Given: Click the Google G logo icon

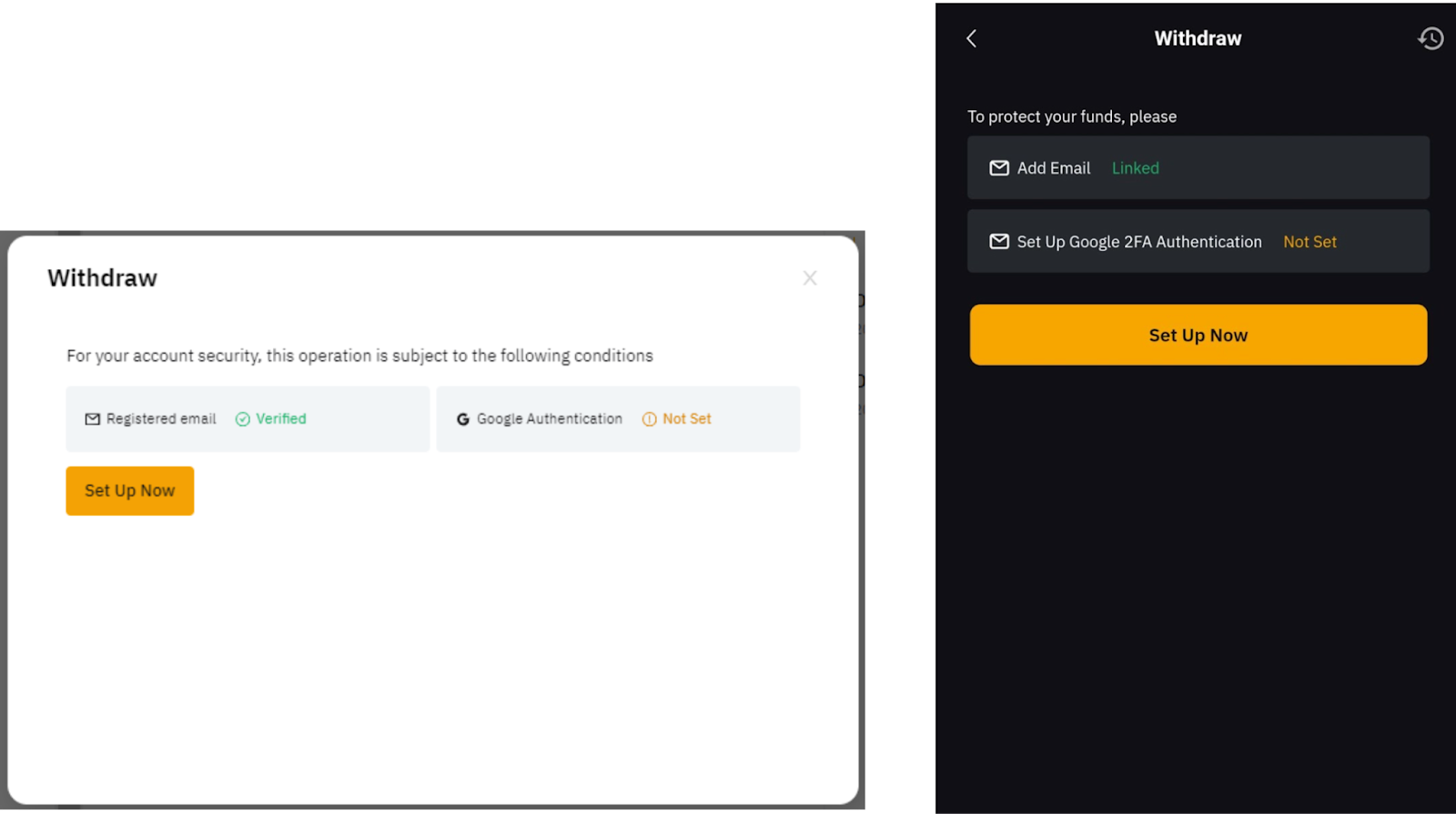Looking at the screenshot, I should click(463, 419).
